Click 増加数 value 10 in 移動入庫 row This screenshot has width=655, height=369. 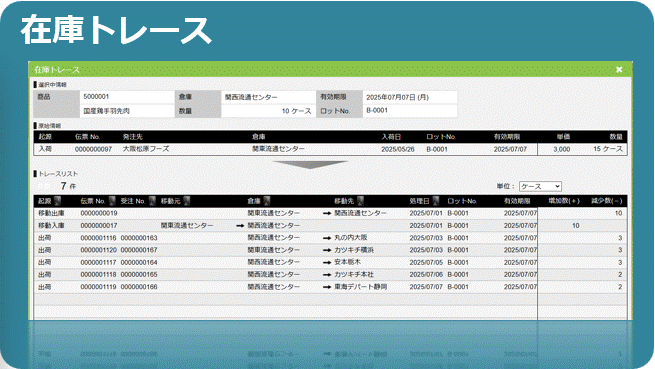click(576, 226)
